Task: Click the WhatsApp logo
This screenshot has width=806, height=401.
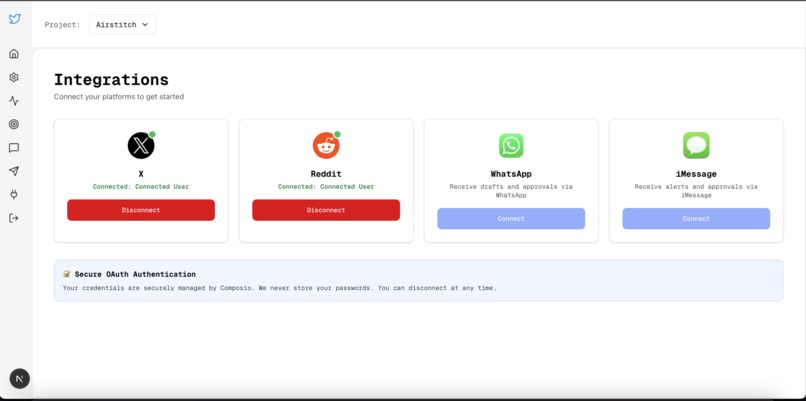Action: click(511, 145)
